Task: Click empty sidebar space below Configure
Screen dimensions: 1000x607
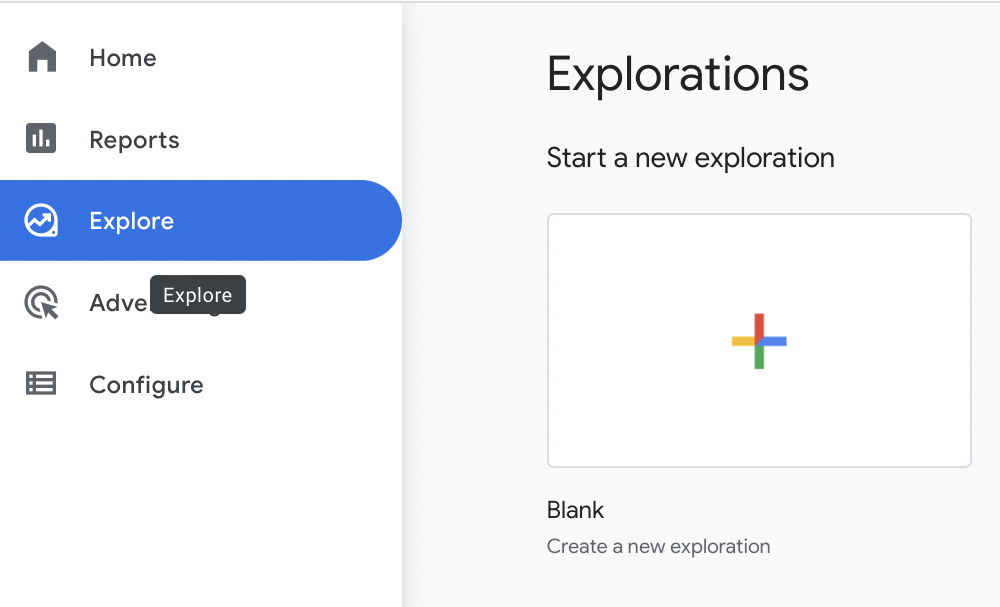Action: click(200, 500)
